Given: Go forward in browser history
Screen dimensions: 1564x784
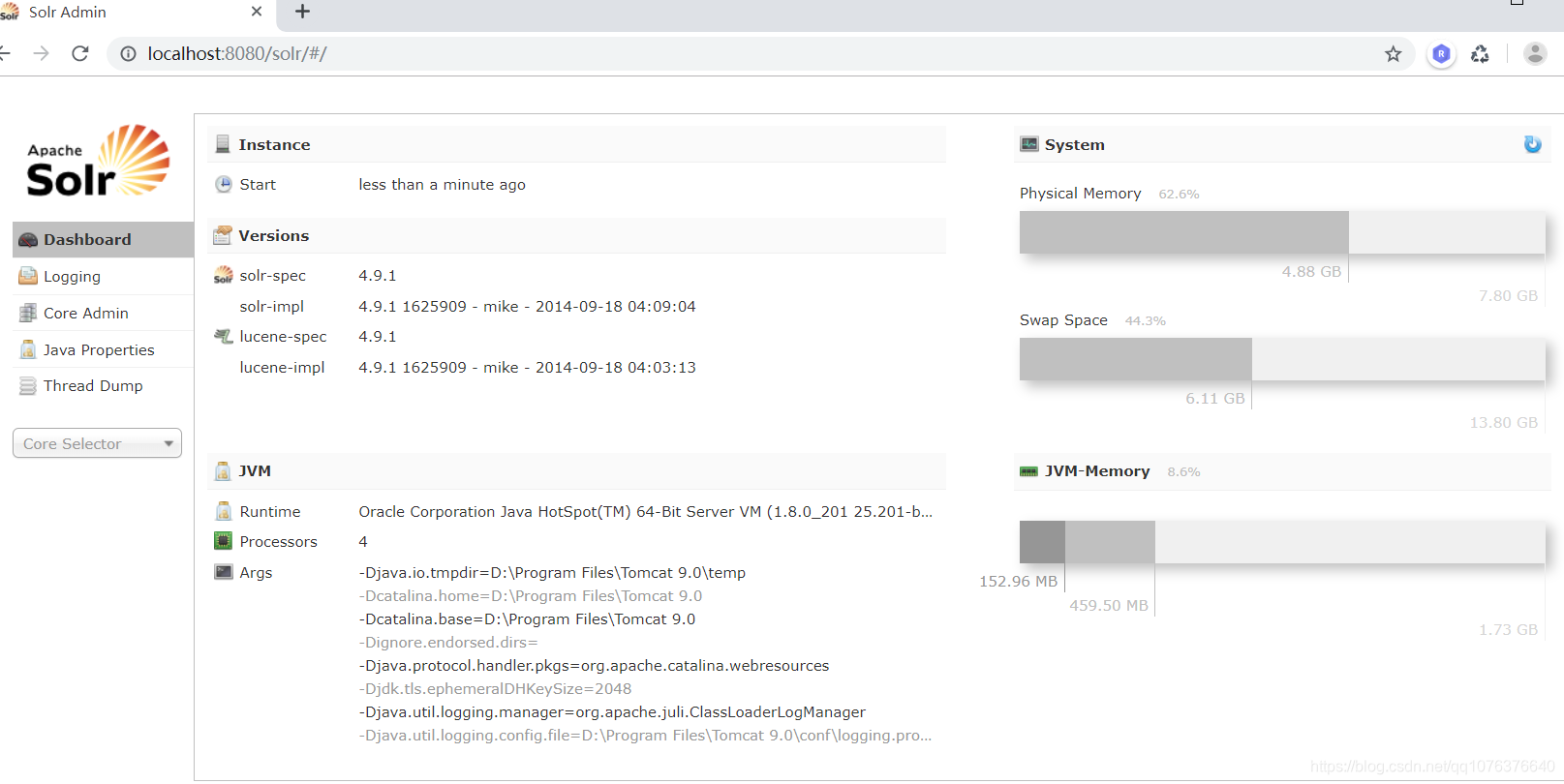Looking at the screenshot, I should [x=41, y=53].
